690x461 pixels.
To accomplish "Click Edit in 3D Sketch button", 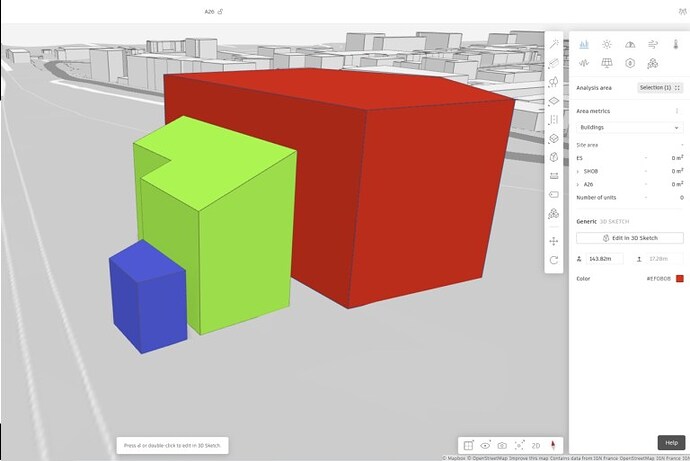I will pyautogui.click(x=630, y=238).
